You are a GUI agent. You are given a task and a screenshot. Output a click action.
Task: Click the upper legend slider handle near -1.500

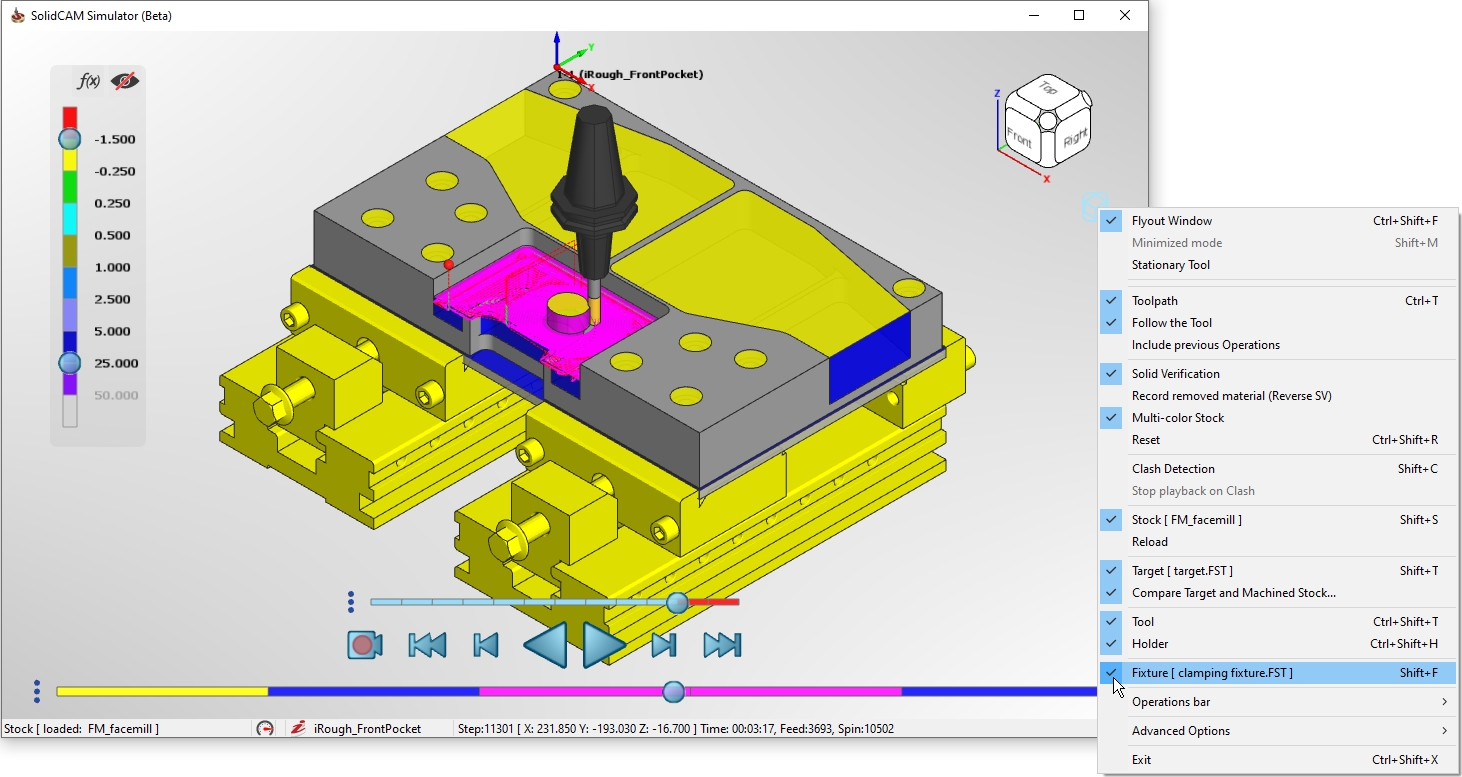(69, 139)
